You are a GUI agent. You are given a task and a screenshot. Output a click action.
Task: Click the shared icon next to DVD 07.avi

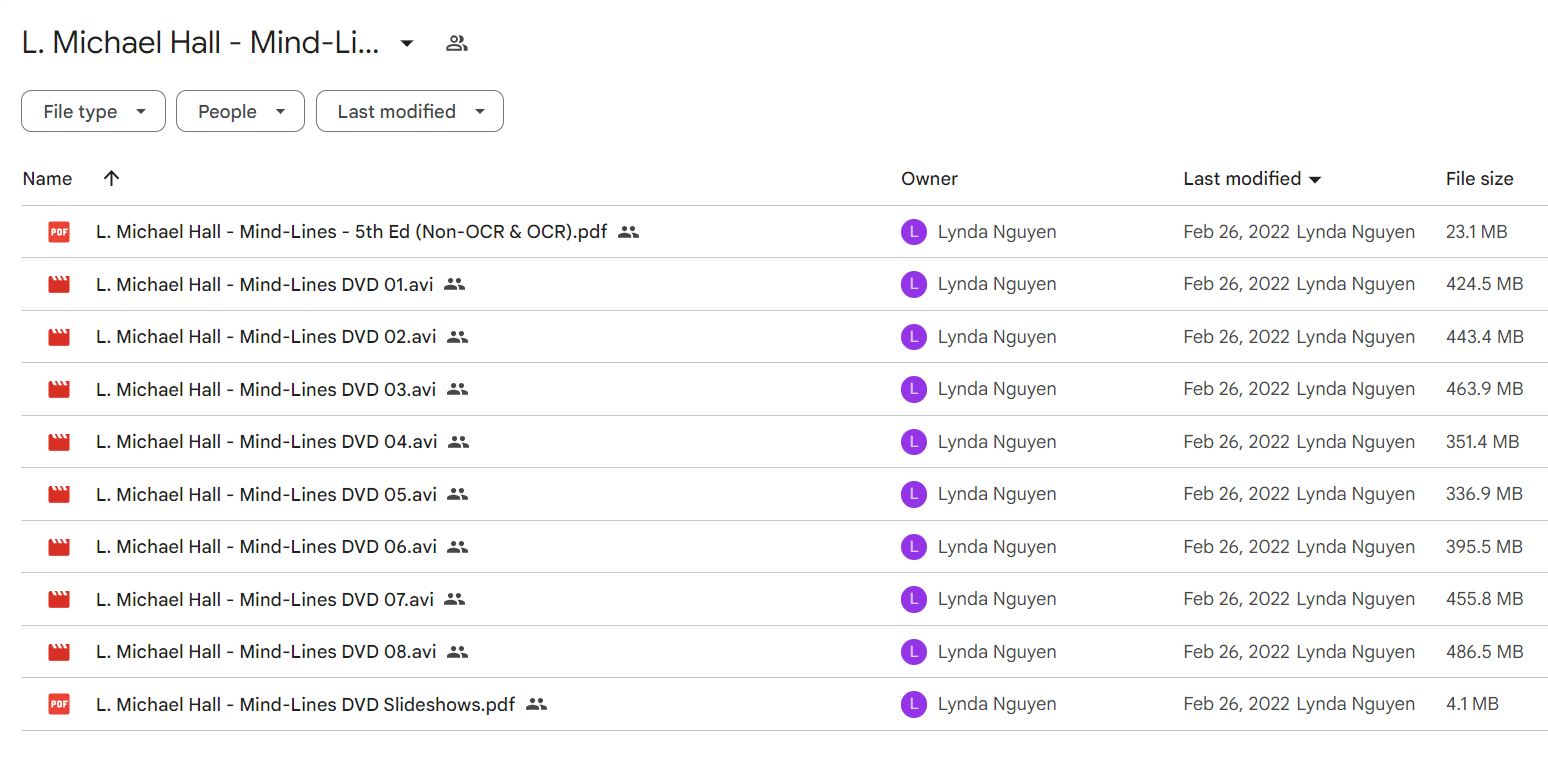pyautogui.click(x=454, y=599)
